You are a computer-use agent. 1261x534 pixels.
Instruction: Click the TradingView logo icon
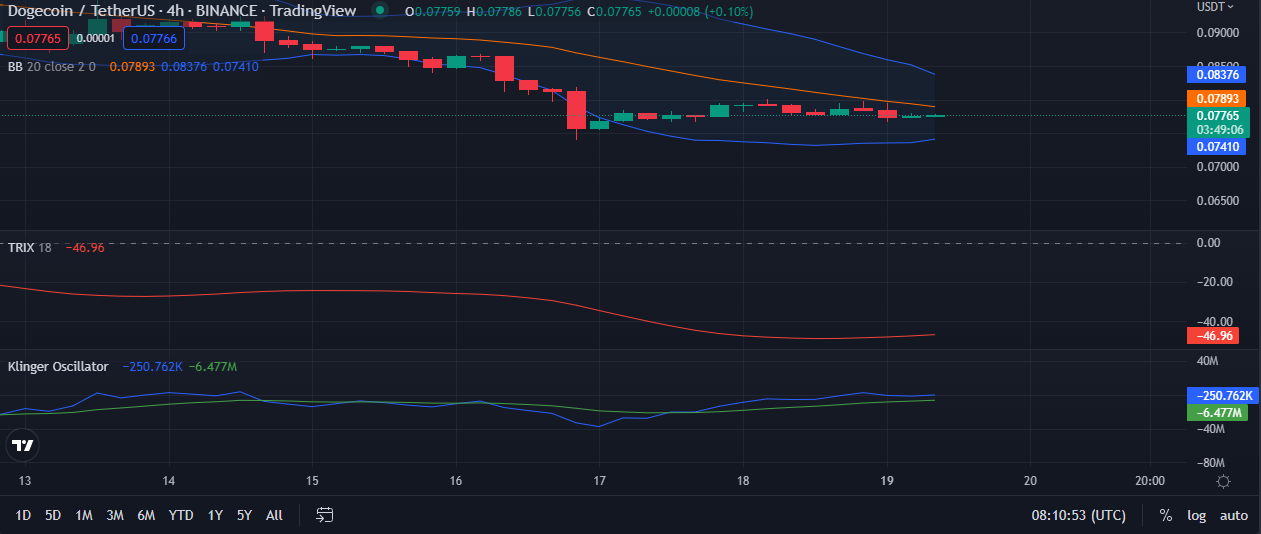[x=23, y=445]
